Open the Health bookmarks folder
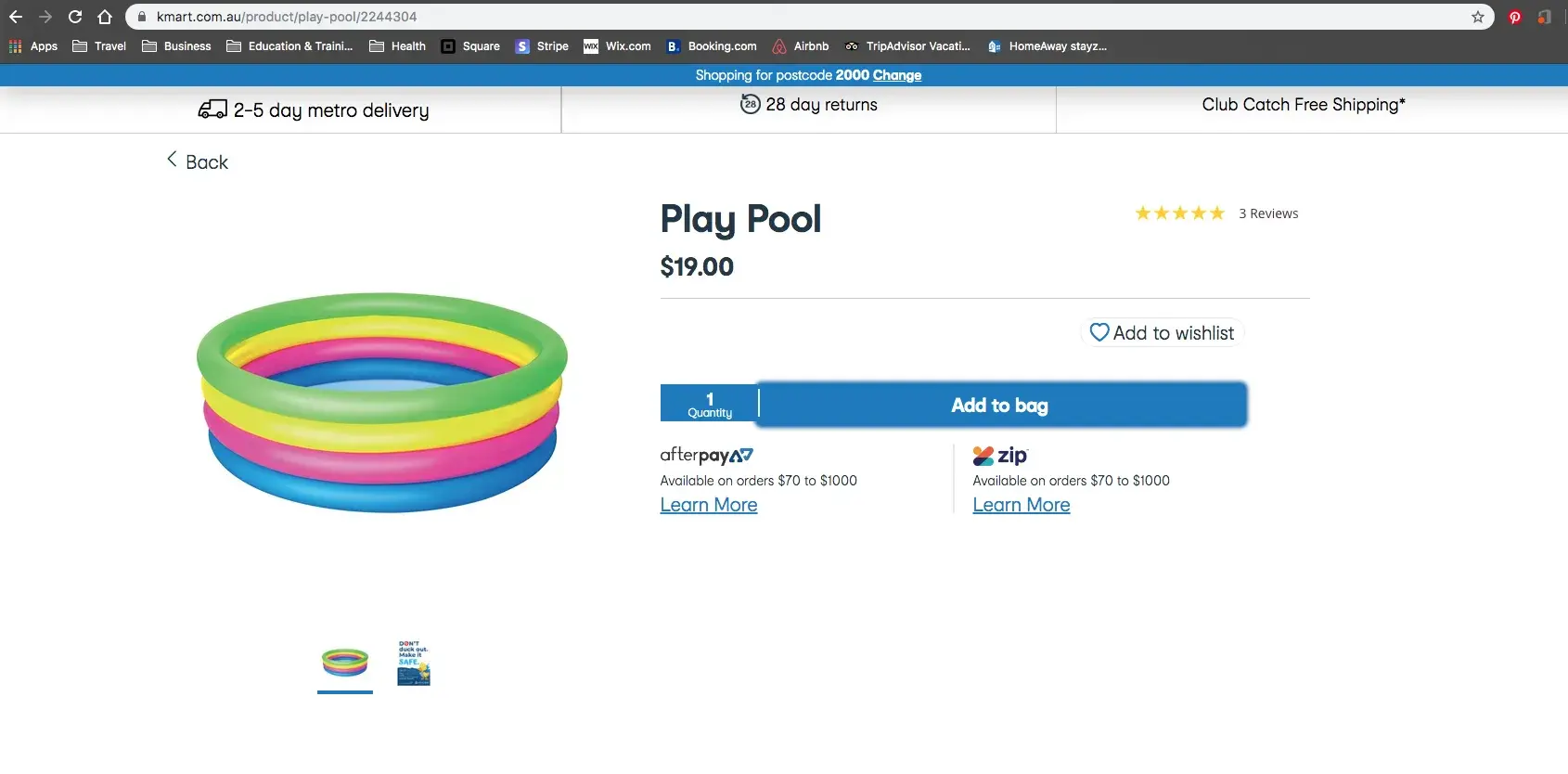 click(397, 46)
